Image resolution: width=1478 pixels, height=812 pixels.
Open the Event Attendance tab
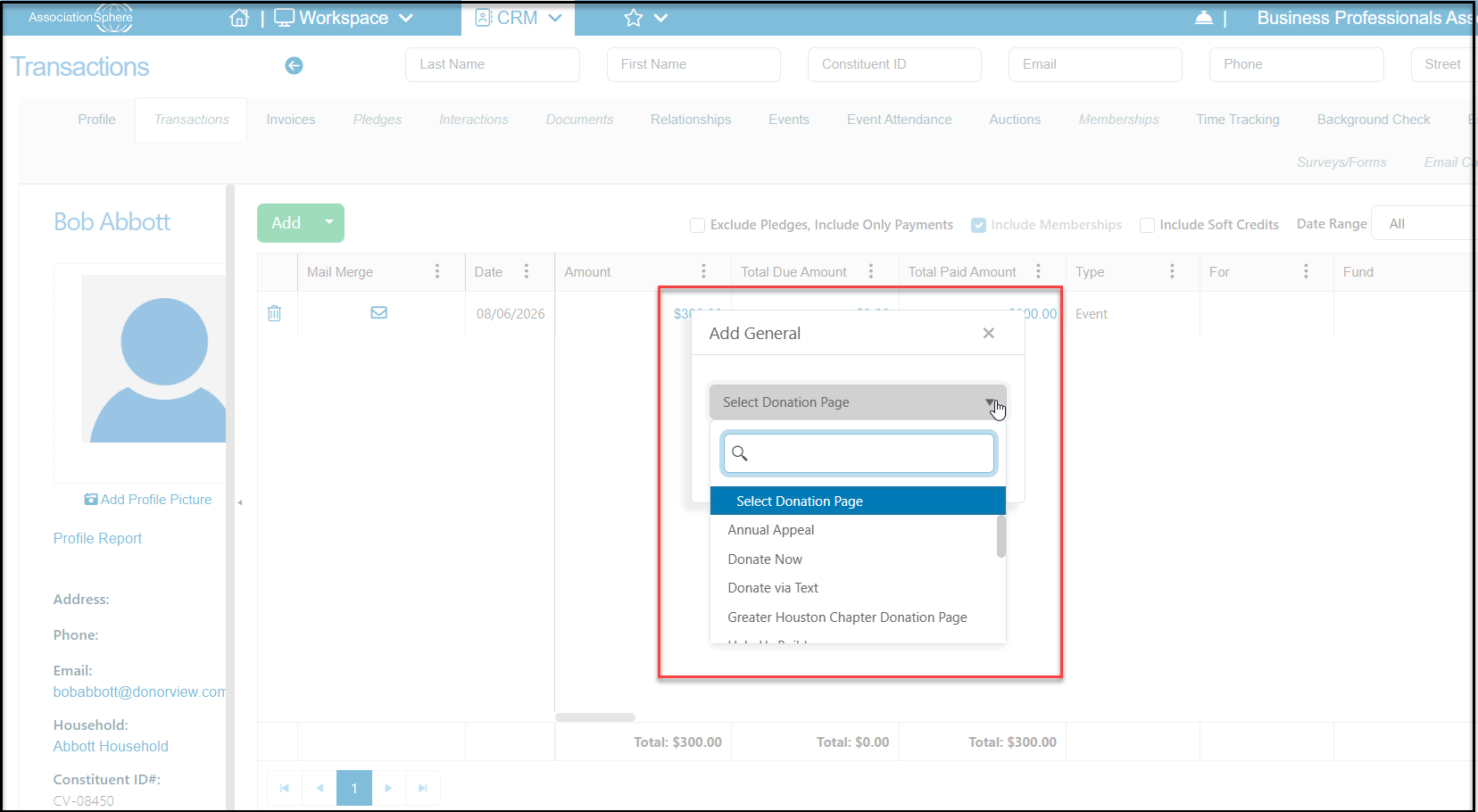tap(900, 120)
